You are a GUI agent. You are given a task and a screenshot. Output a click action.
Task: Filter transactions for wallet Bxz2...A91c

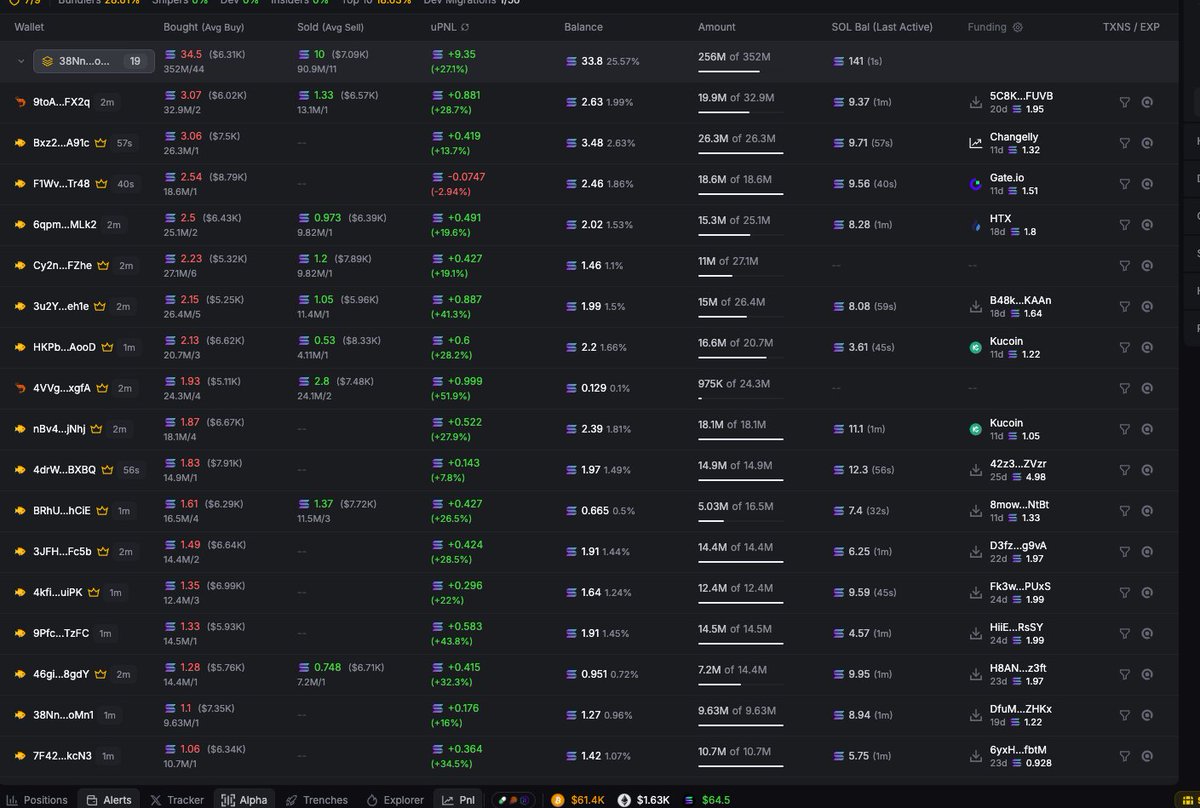point(1124,143)
